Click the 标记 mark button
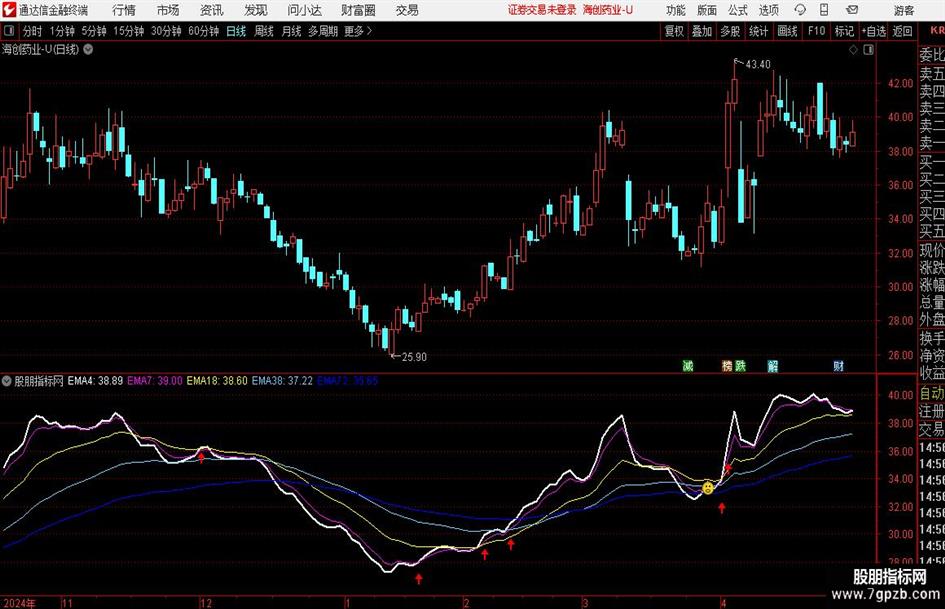This screenshot has height=609, width=945. pos(844,31)
